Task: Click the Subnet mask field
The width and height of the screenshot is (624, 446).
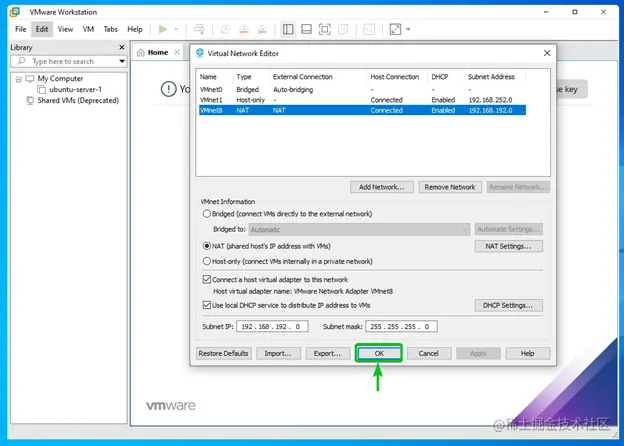Action: pyautogui.click(x=402, y=326)
